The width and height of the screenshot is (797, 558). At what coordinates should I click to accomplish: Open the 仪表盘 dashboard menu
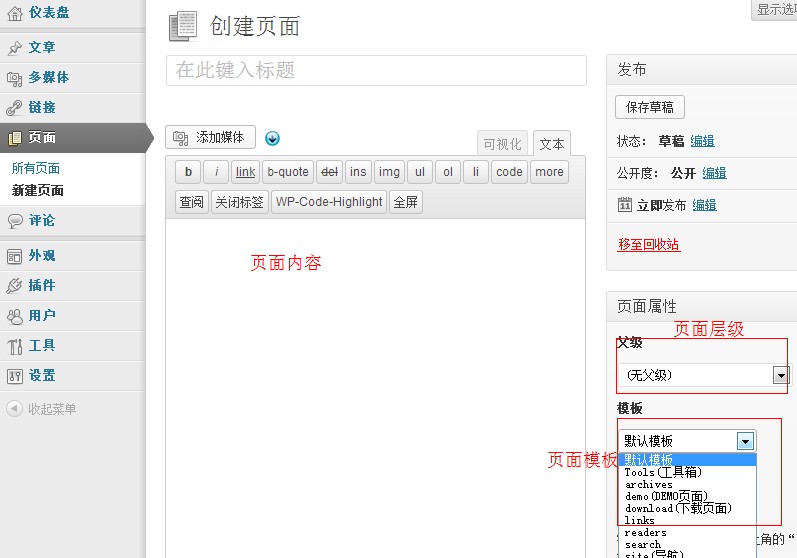[x=48, y=12]
